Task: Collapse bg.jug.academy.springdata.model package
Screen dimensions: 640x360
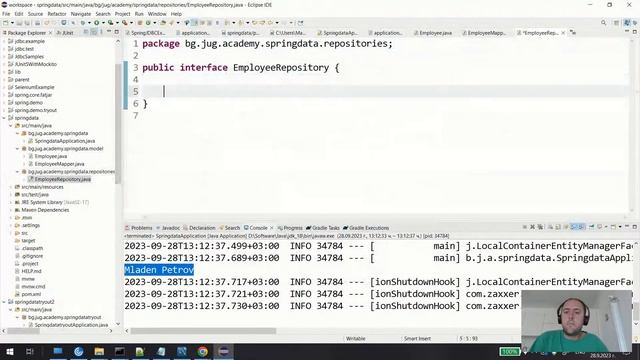Action: click(18, 149)
